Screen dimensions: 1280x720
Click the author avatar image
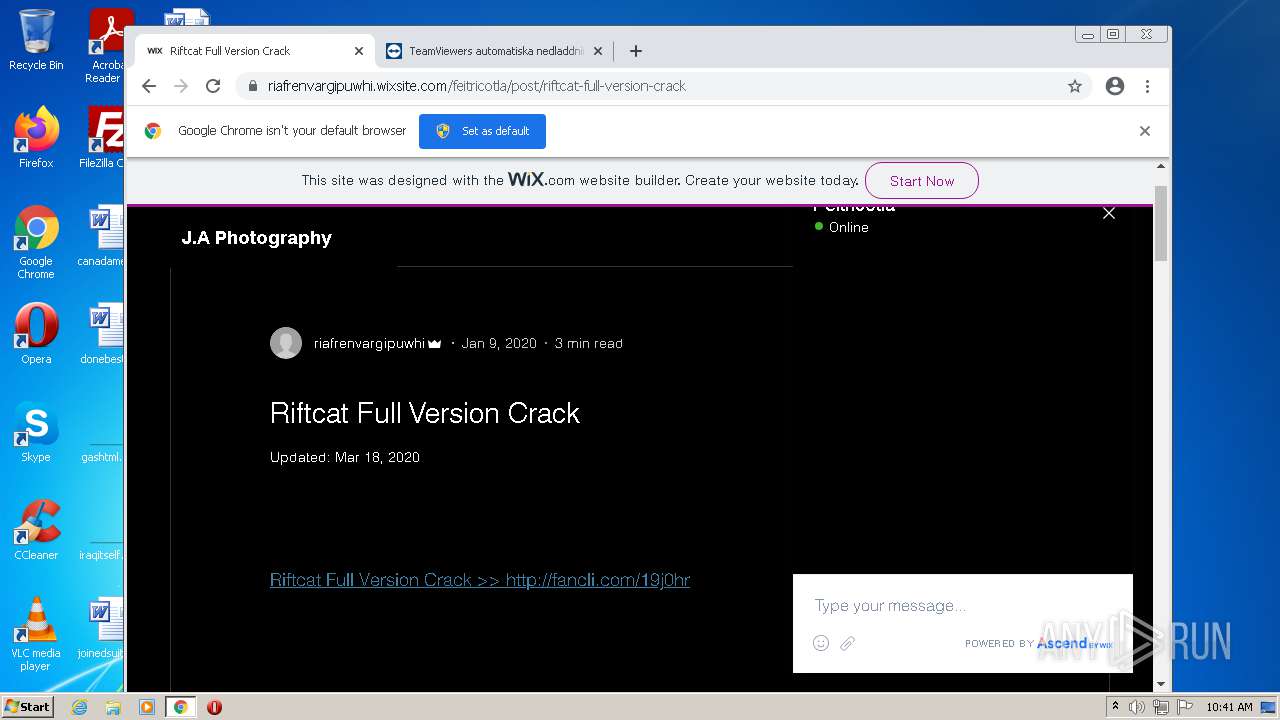point(286,343)
